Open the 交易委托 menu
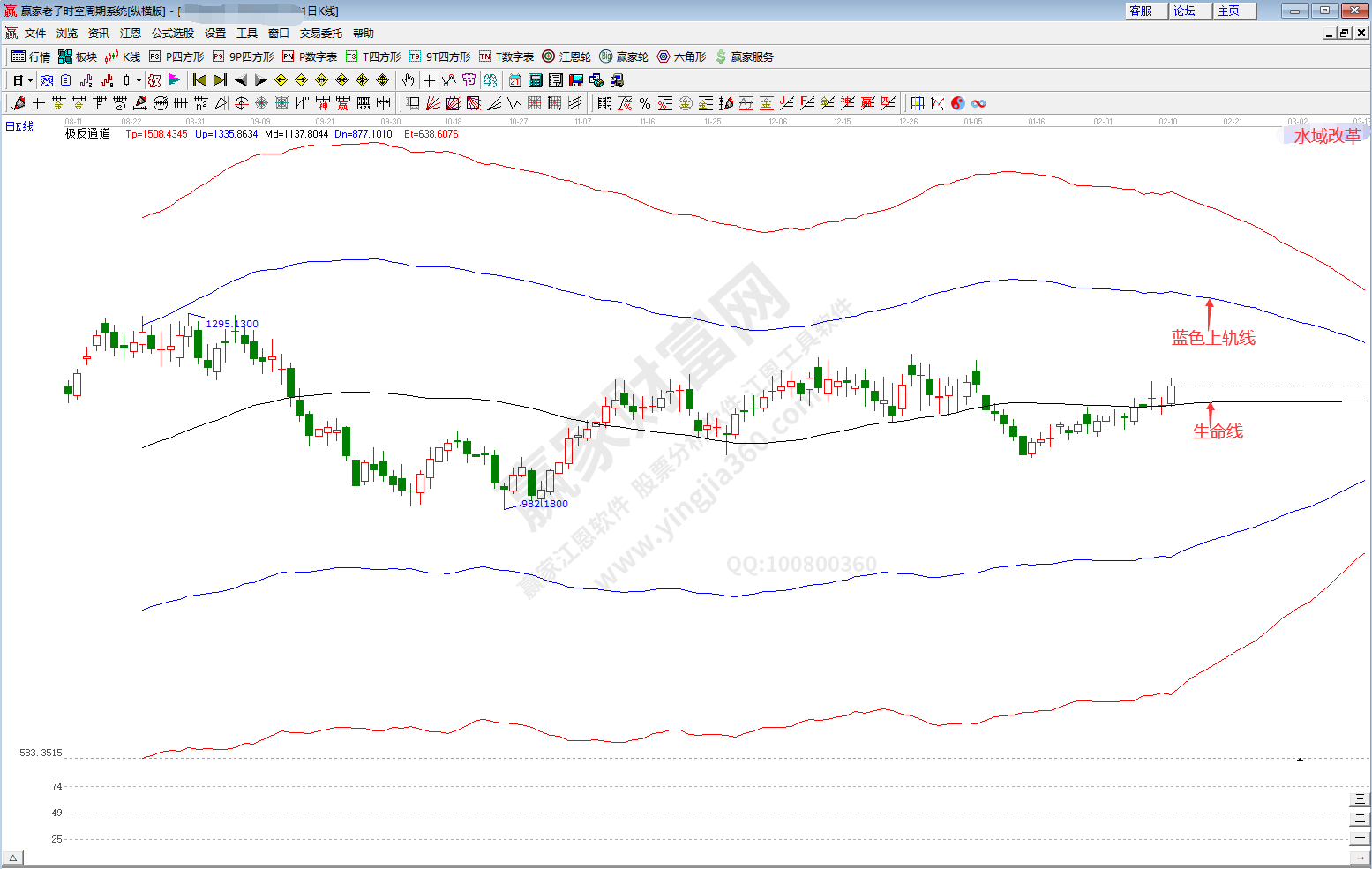This screenshot has width=1372, height=869. click(x=320, y=33)
